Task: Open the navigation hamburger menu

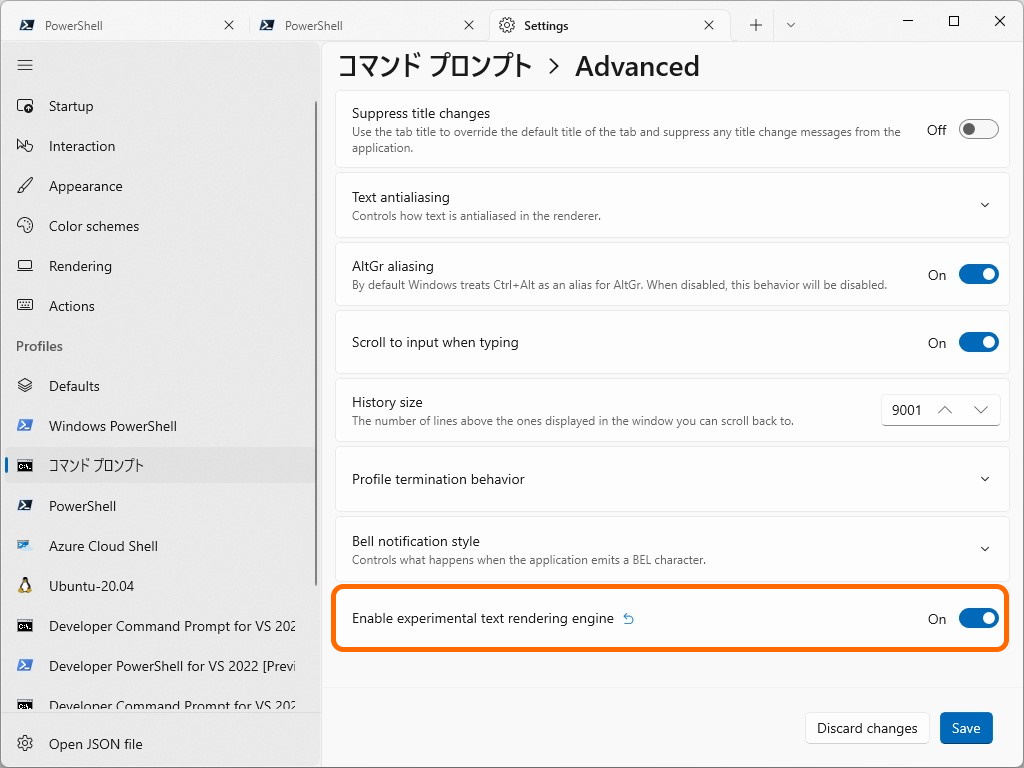Action: click(24, 64)
